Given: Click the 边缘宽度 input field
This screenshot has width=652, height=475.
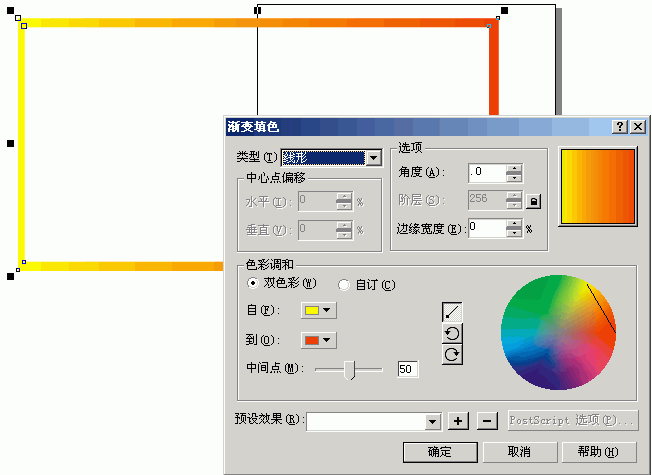Looking at the screenshot, I should coord(487,229).
